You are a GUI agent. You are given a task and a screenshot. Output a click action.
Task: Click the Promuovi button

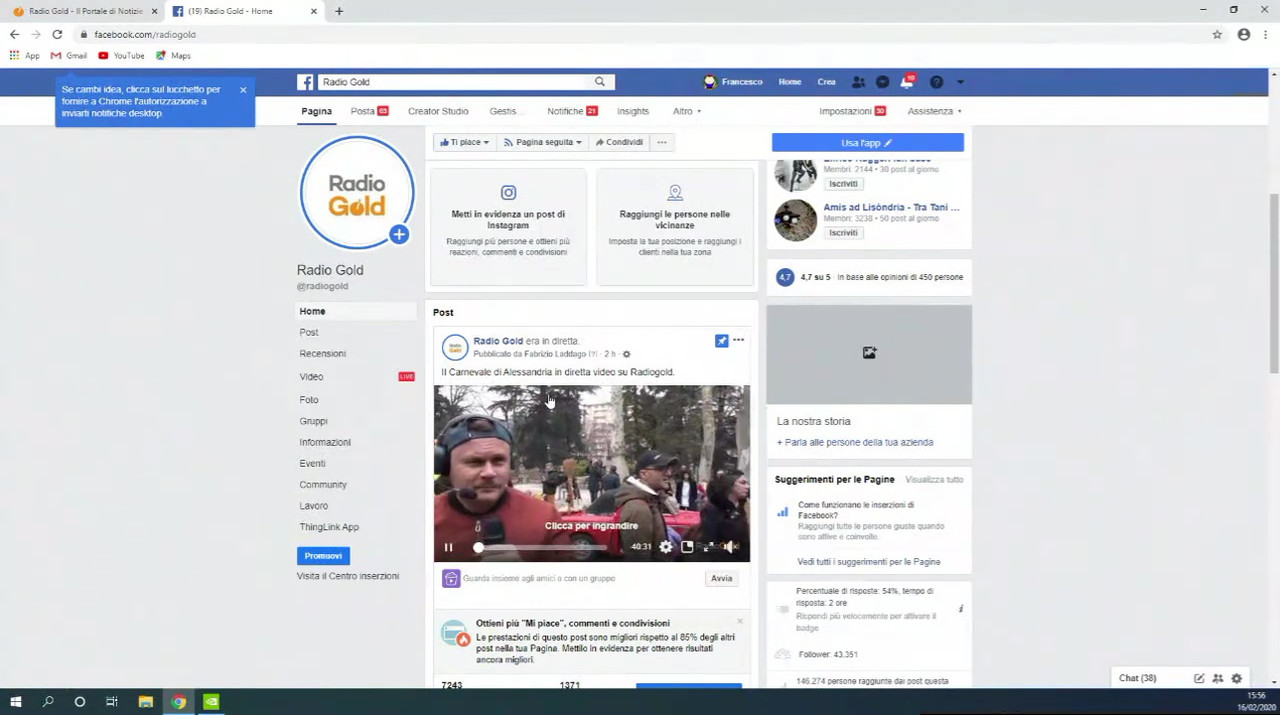(x=323, y=556)
